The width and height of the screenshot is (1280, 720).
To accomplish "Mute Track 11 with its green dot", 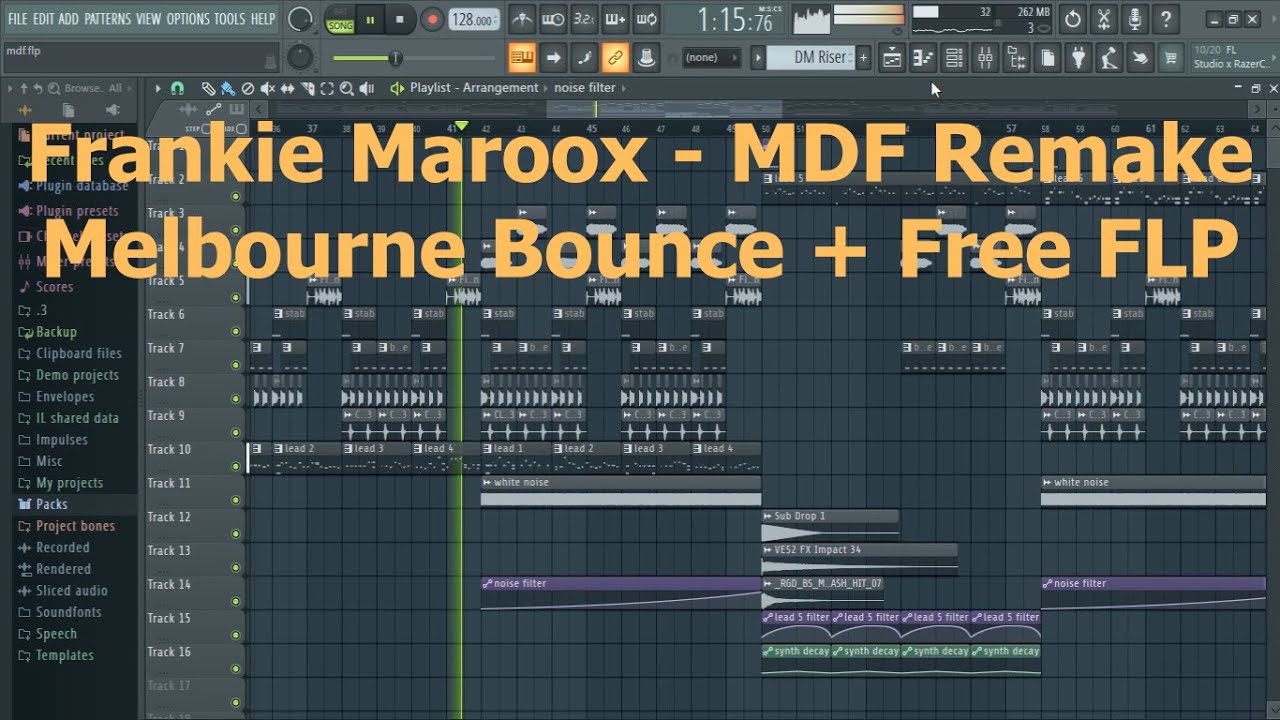I will [236, 500].
